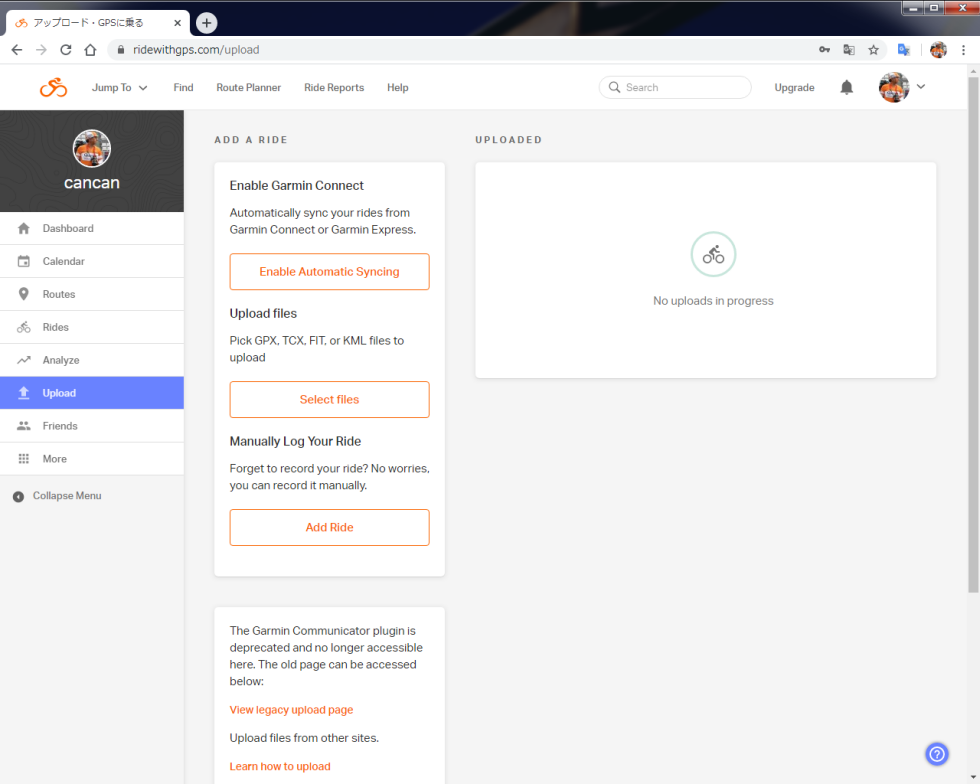Image resolution: width=980 pixels, height=784 pixels.
Task: Open Learn how to upload link
Action: click(280, 766)
